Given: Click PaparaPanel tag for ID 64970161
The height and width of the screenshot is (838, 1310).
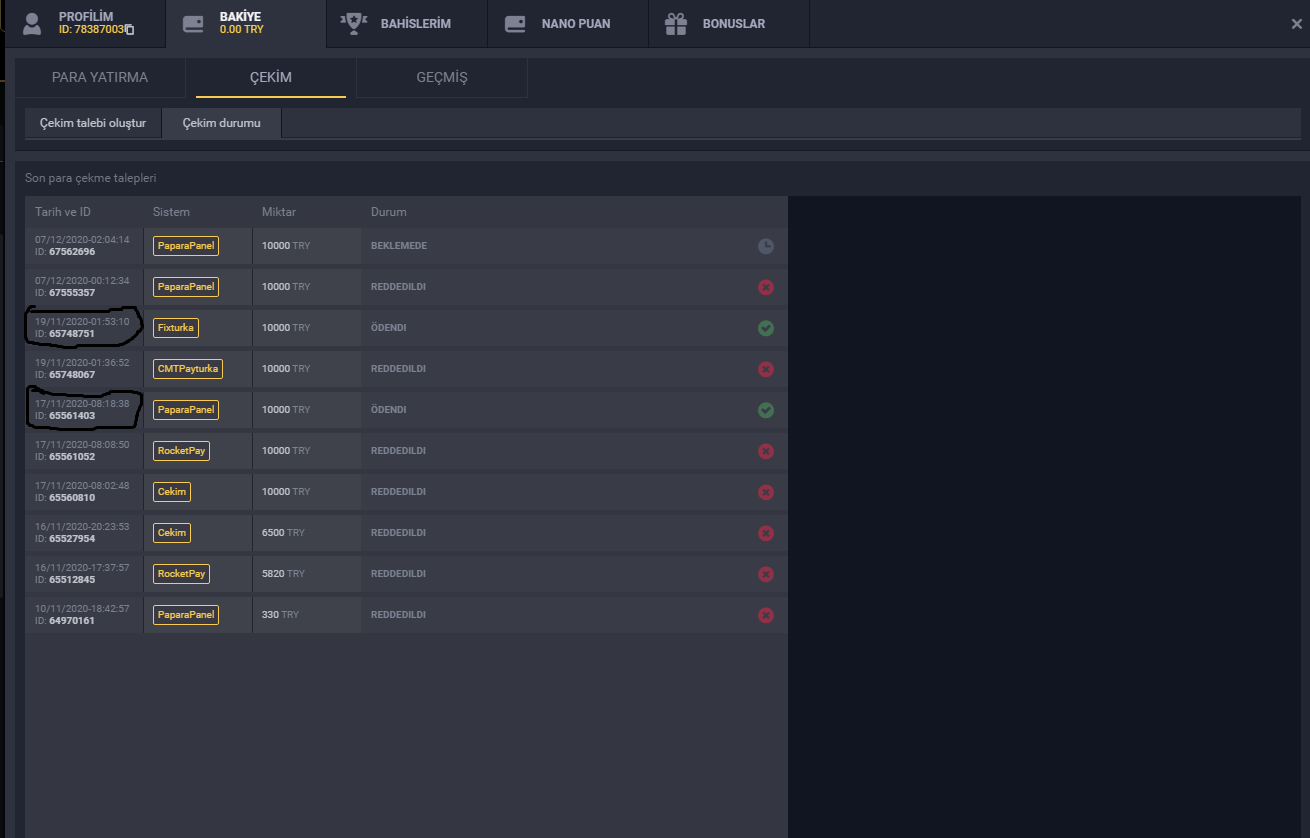Looking at the screenshot, I should pyautogui.click(x=186, y=615).
